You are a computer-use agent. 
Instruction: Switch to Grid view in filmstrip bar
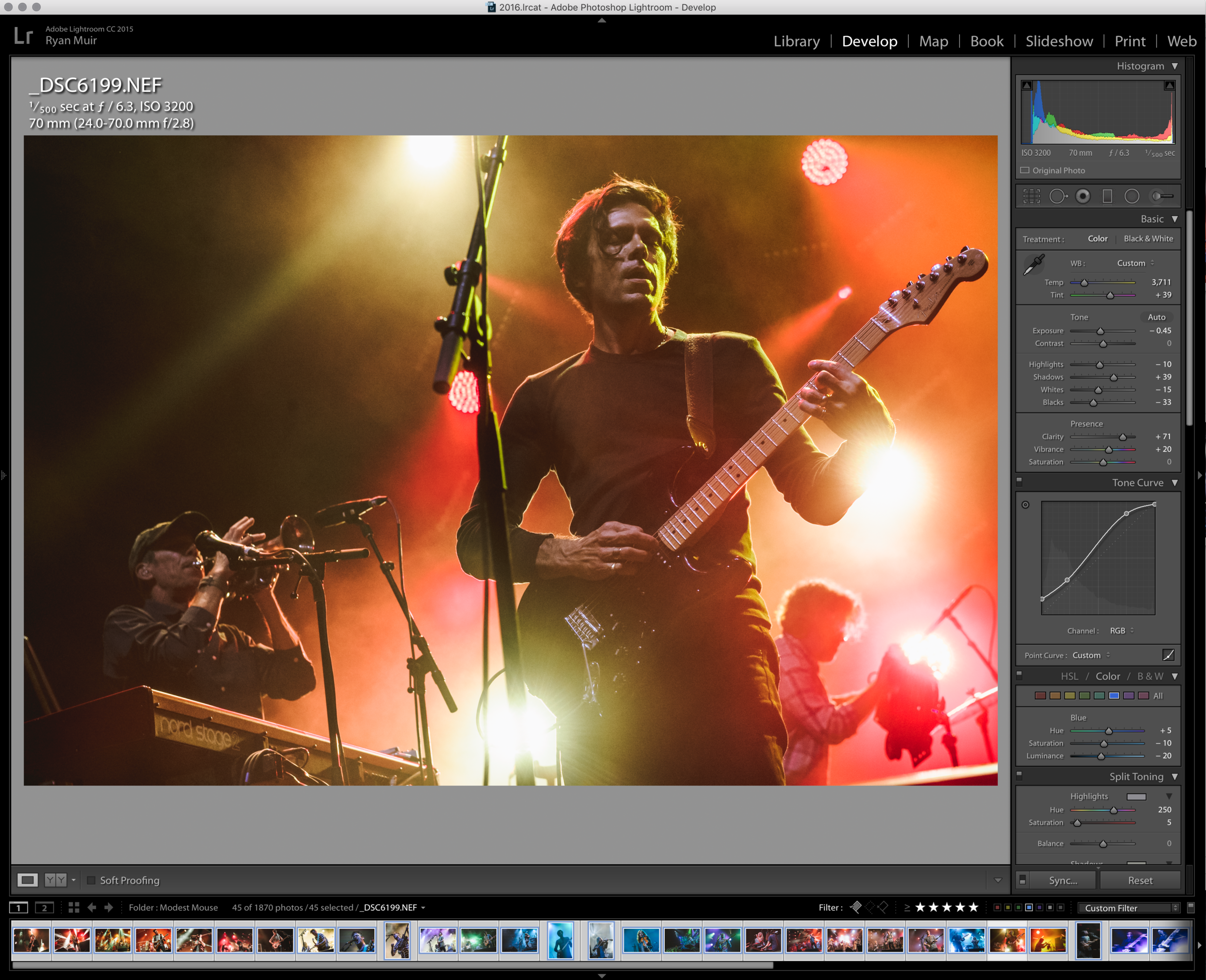(x=73, y=907)
